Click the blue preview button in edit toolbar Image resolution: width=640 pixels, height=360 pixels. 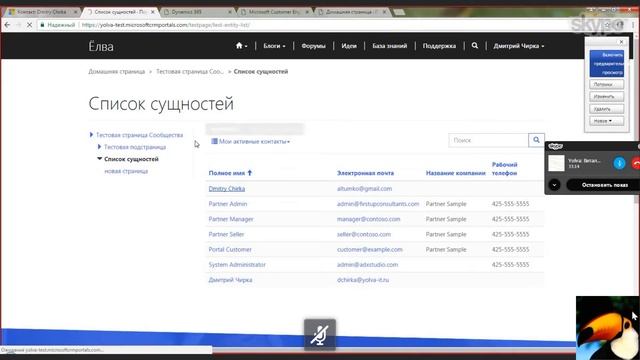click(607, 64)
